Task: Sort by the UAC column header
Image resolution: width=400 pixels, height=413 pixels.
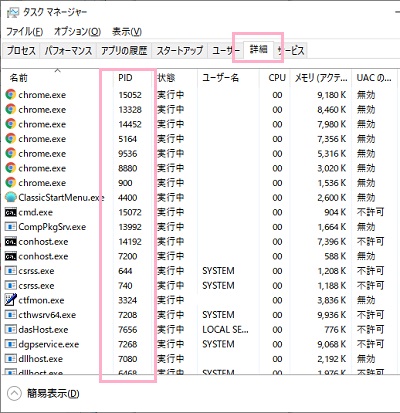Action: [x=374, y=78]
